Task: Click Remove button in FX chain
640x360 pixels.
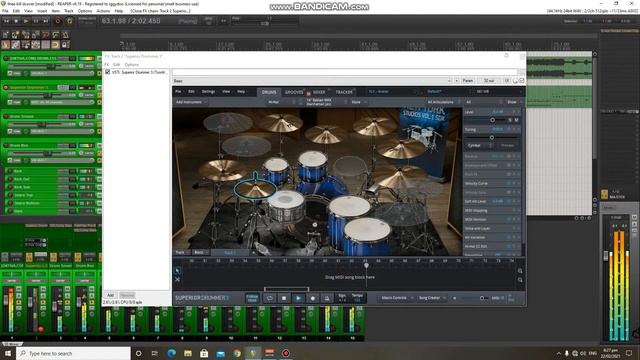Action: [x=127, y=295]
